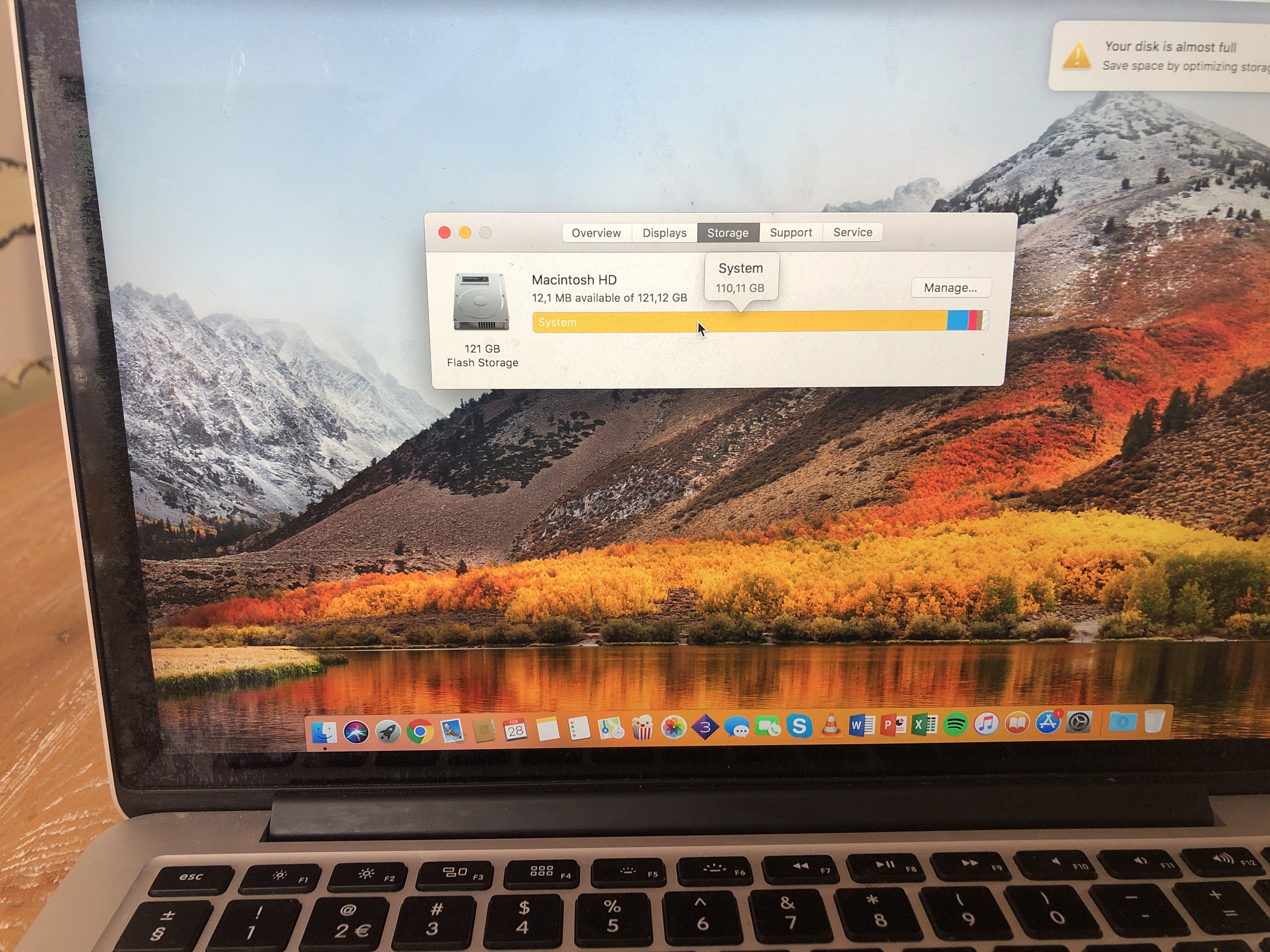Screen dimensions: 1270x952
Task: Click the Macintosh HD drive icon
Action: (481, 302)
